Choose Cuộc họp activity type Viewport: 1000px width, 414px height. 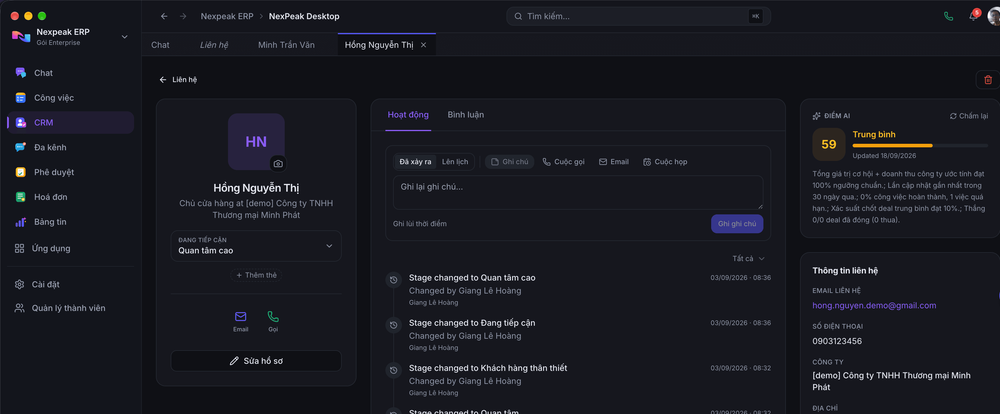pyautogui.click(x=665, y=161)
